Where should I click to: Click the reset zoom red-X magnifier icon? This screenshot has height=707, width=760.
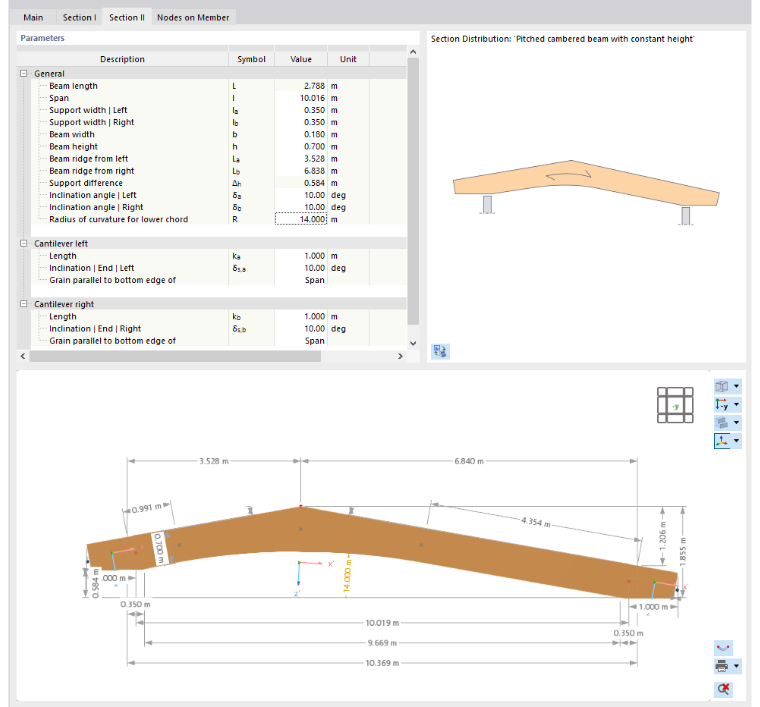[723, 689]
